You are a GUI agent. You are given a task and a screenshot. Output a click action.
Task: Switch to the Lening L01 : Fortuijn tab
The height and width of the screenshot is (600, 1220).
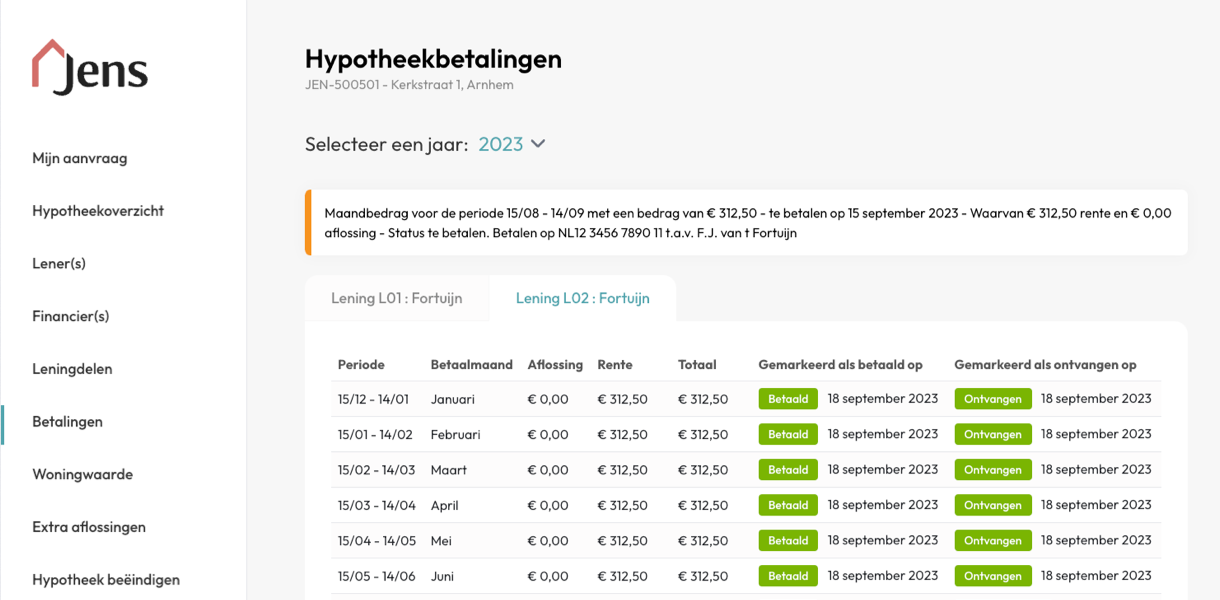click(x=397, y=297)
